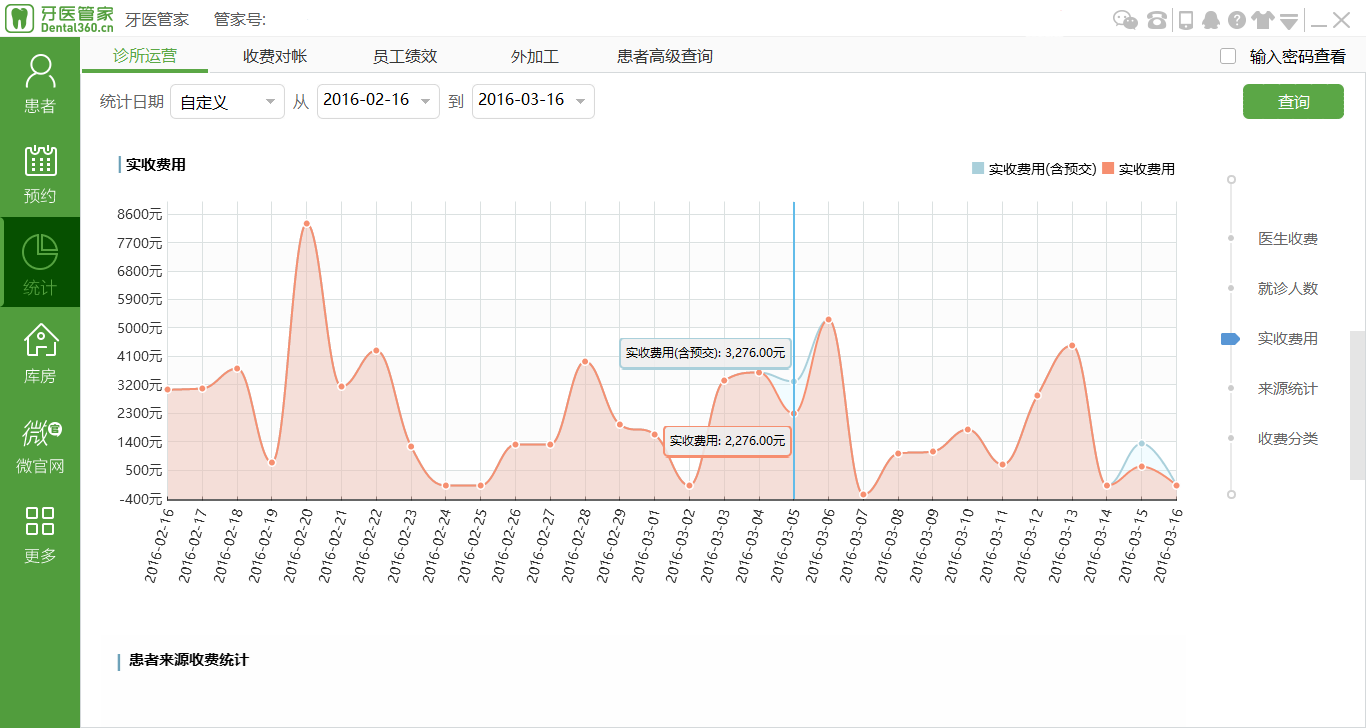Open the title bar dropdown triangle menu

point(1289,21)
